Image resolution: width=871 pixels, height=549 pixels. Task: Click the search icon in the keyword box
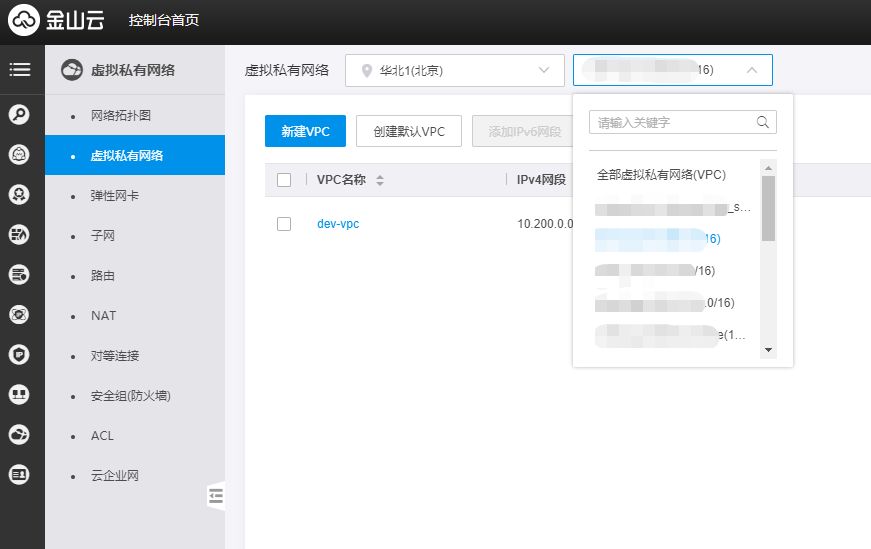(x=763, y=122)
